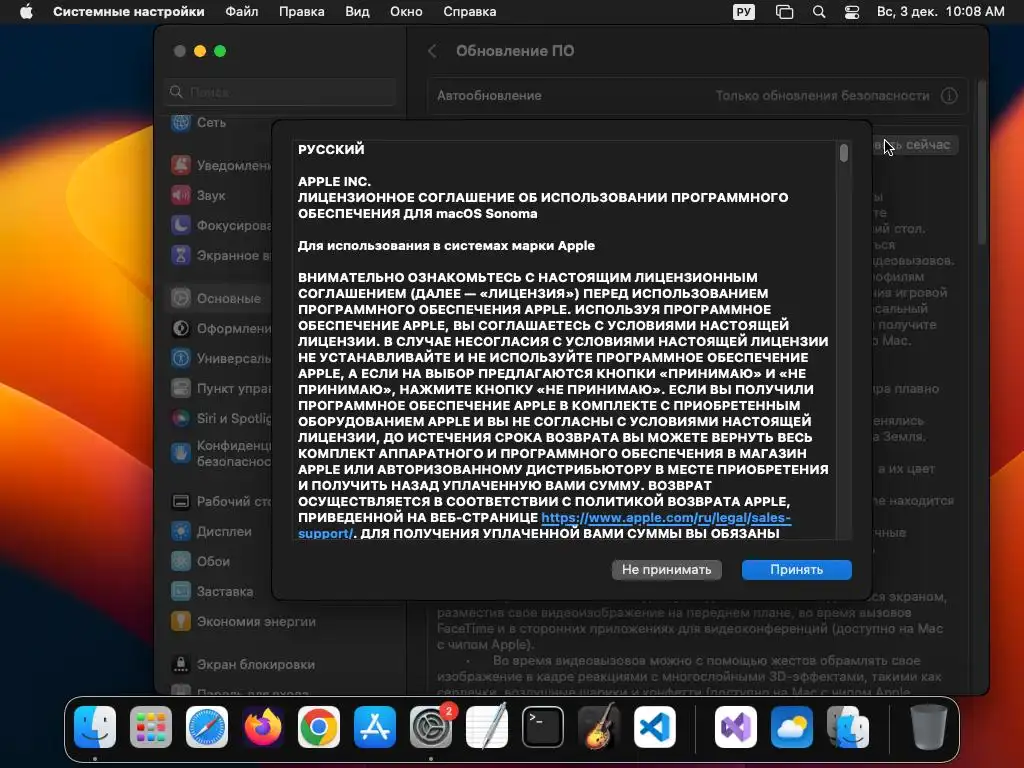Open Звук speaker icon in sidebar
The image size is (1024, 768).
point(181,195)
